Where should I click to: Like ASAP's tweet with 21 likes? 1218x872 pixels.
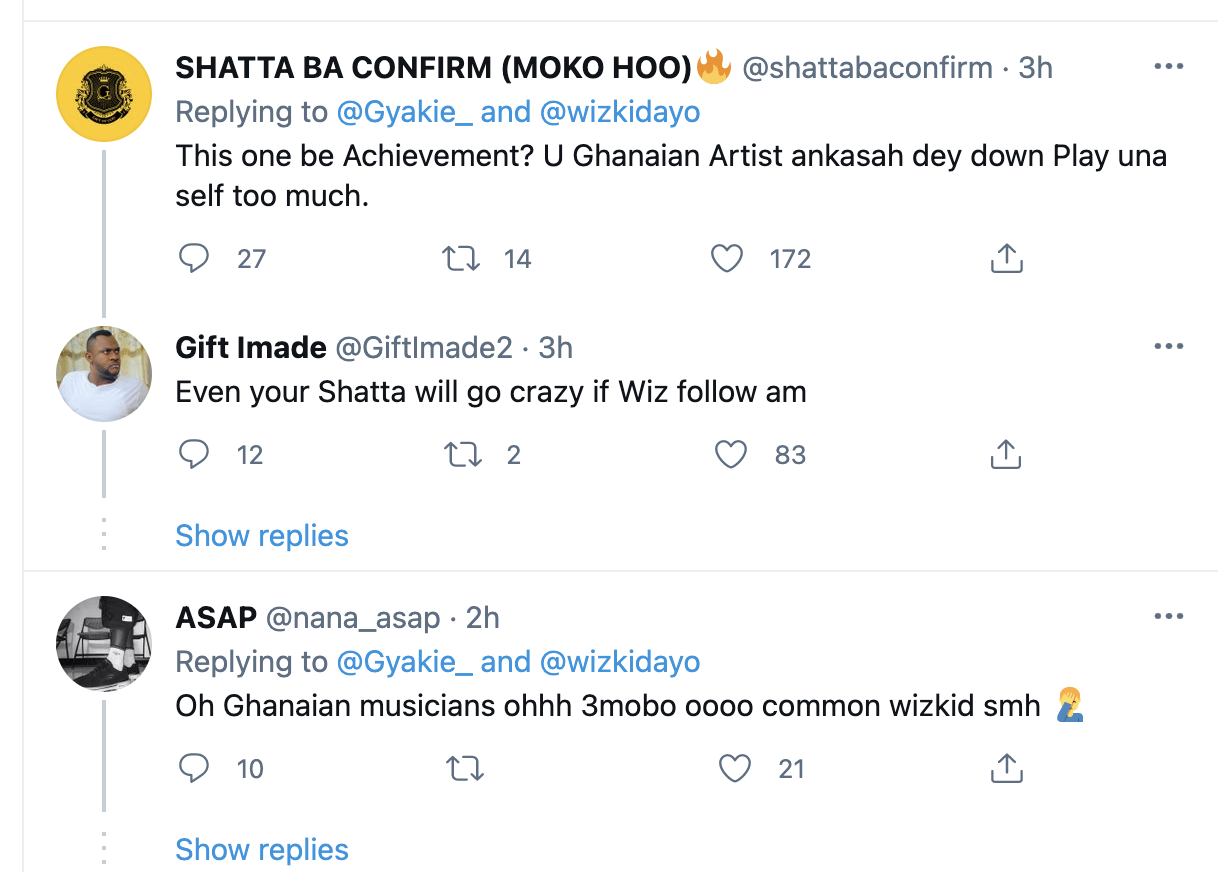click(735, 768)
